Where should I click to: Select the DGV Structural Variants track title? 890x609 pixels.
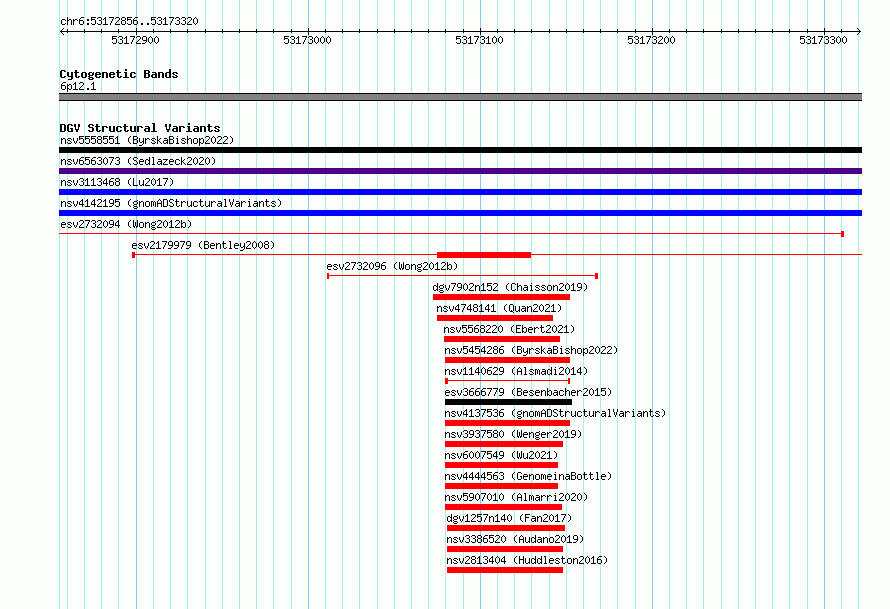tap(140, 128)
